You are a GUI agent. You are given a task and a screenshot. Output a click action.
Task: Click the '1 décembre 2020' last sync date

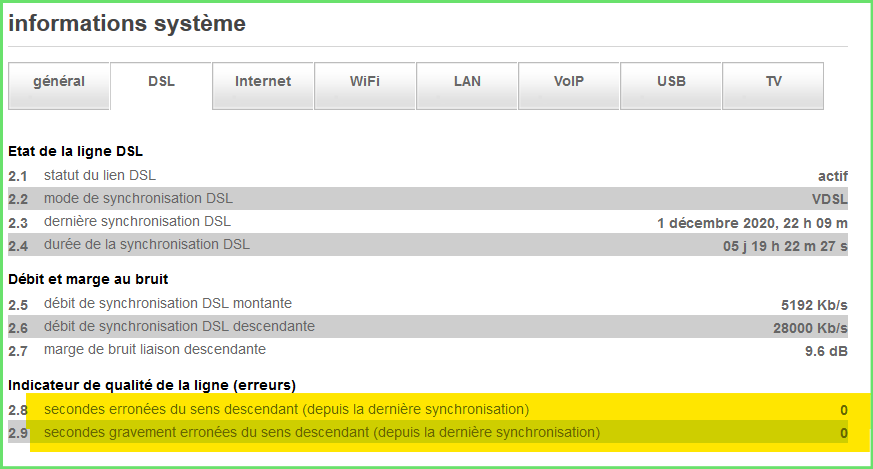point(752,222)
